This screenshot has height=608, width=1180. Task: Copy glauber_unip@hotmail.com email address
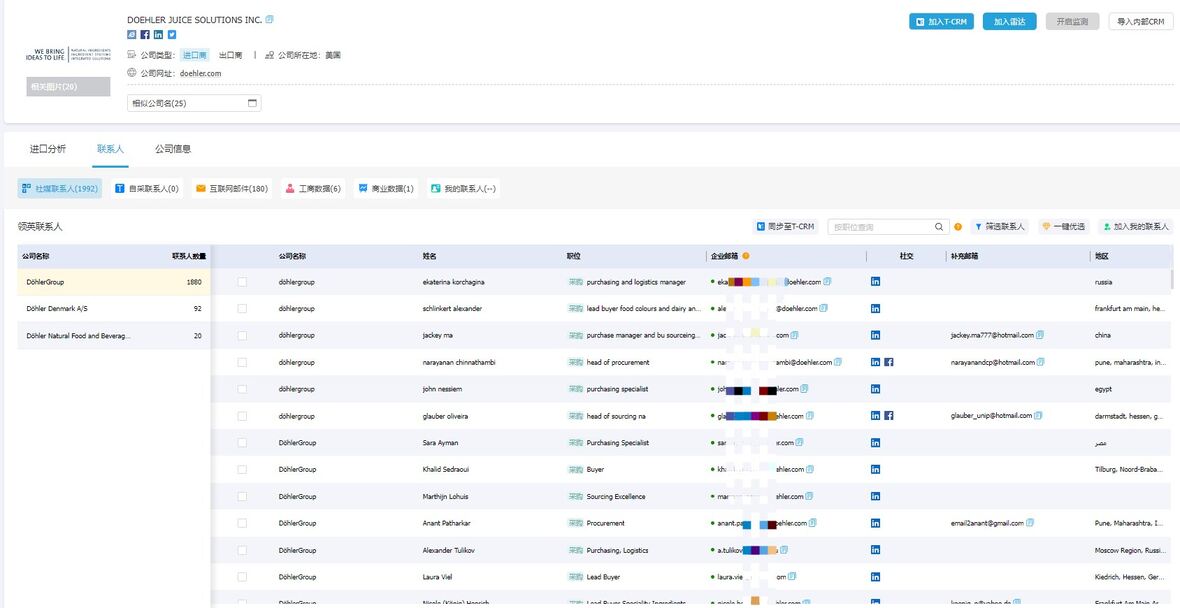pos(1039,415)
